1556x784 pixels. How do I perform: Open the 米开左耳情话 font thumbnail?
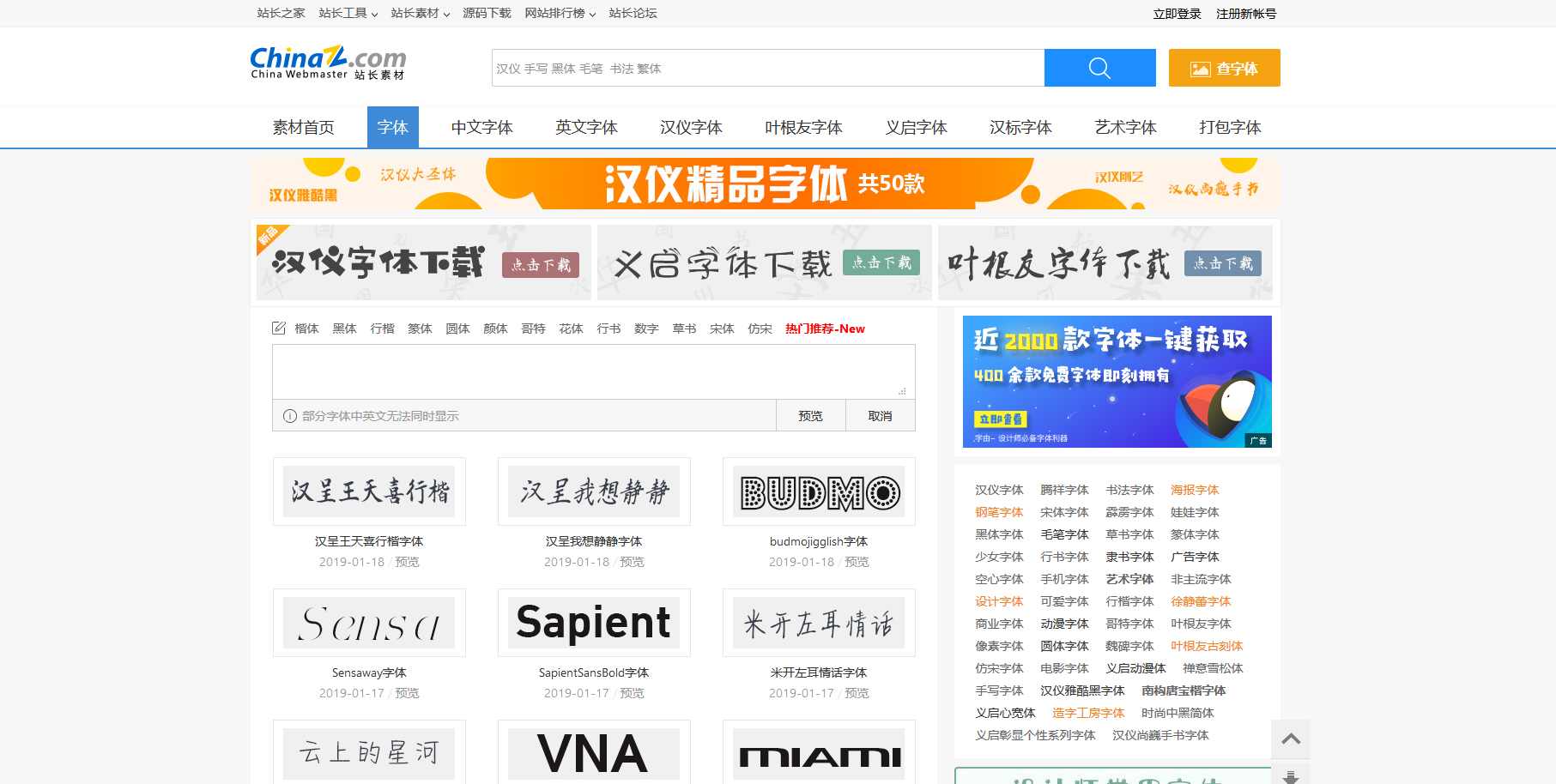click(819, 623)
